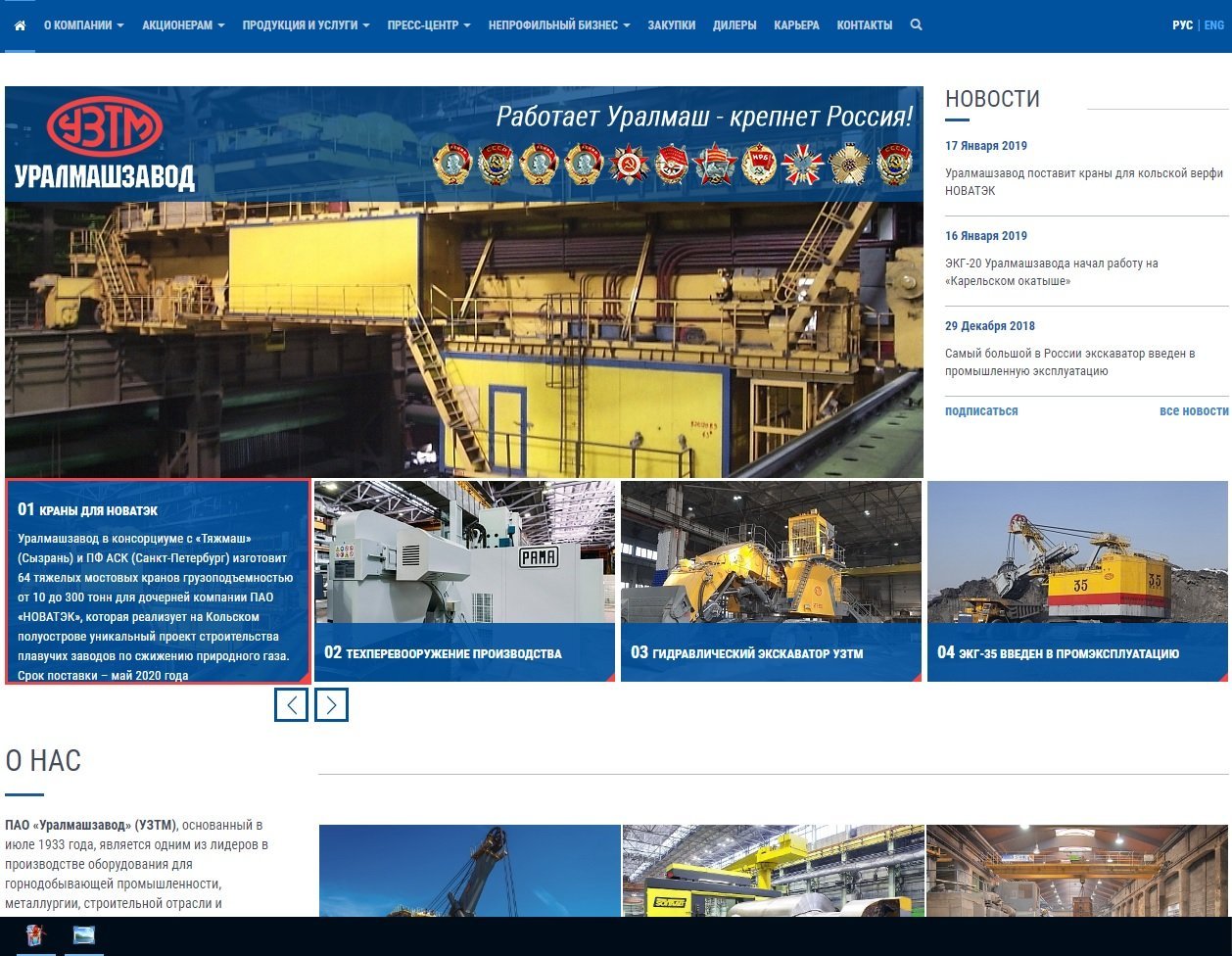Switch language to ENG

(x=1213, y=25)
